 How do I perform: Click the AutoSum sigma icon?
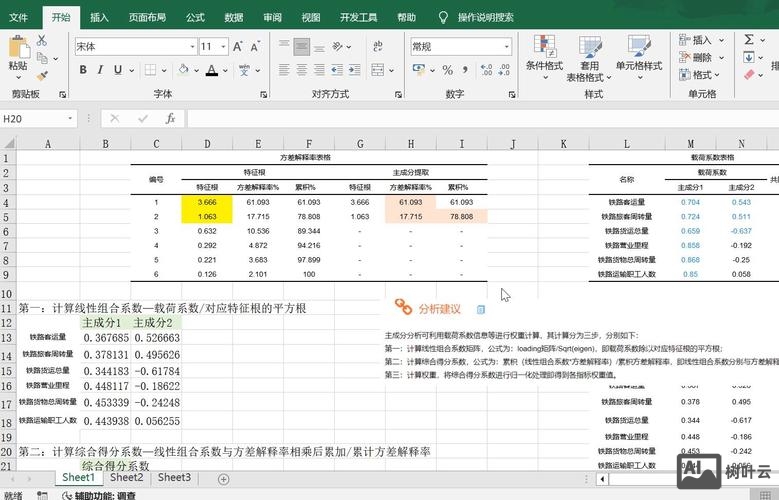(749, 40)
